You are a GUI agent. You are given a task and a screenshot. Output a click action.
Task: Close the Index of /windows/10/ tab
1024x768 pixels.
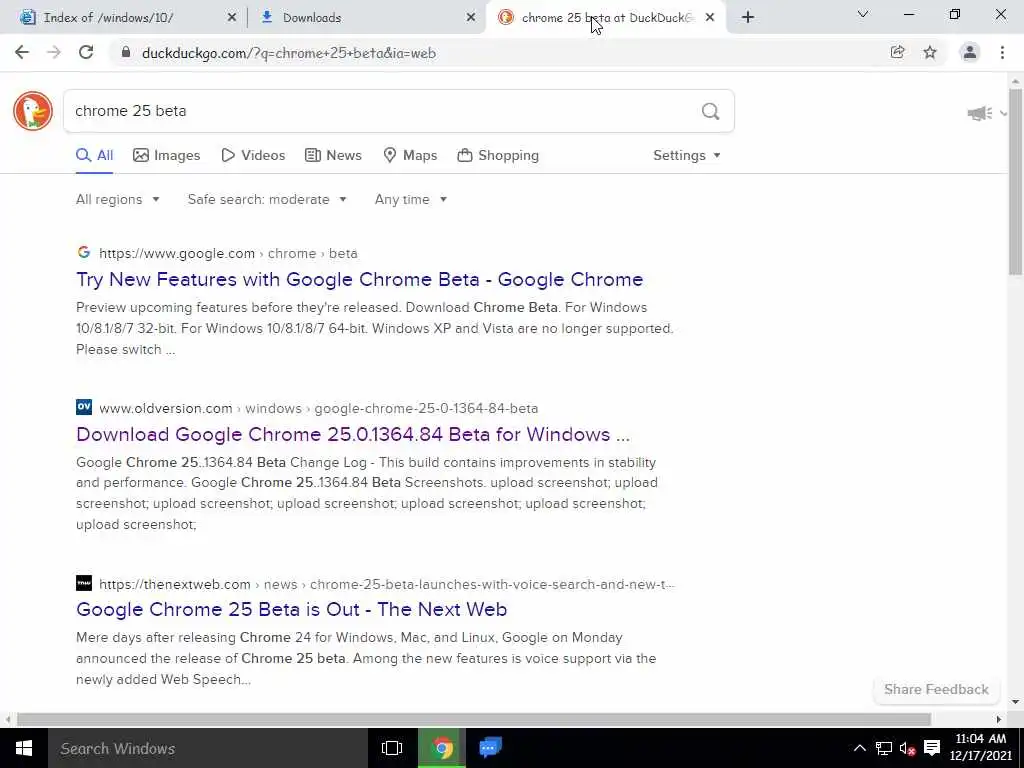(x=232, y=18)
